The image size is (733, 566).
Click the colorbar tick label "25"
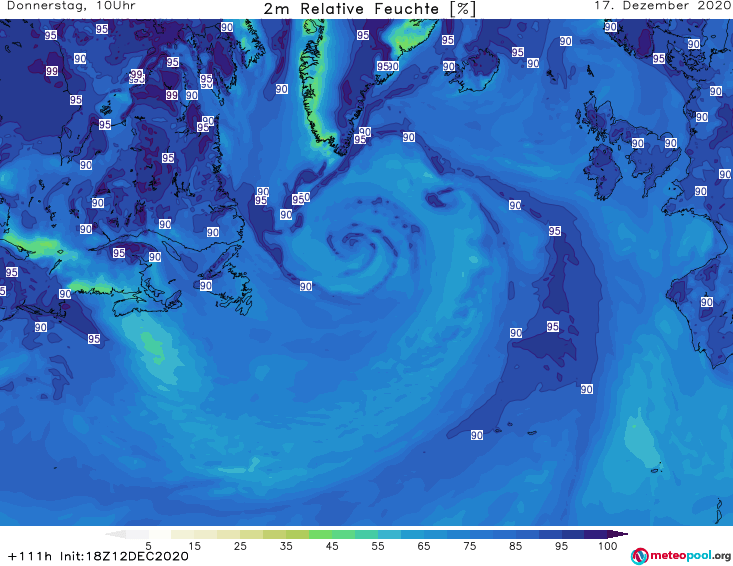[240, 546]
